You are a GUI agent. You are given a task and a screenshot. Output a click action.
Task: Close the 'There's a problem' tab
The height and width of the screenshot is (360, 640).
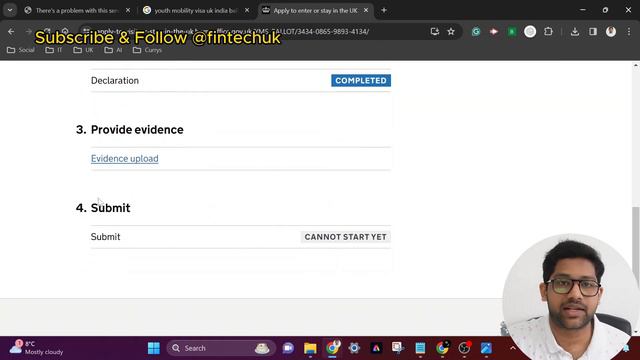[128, 10]
